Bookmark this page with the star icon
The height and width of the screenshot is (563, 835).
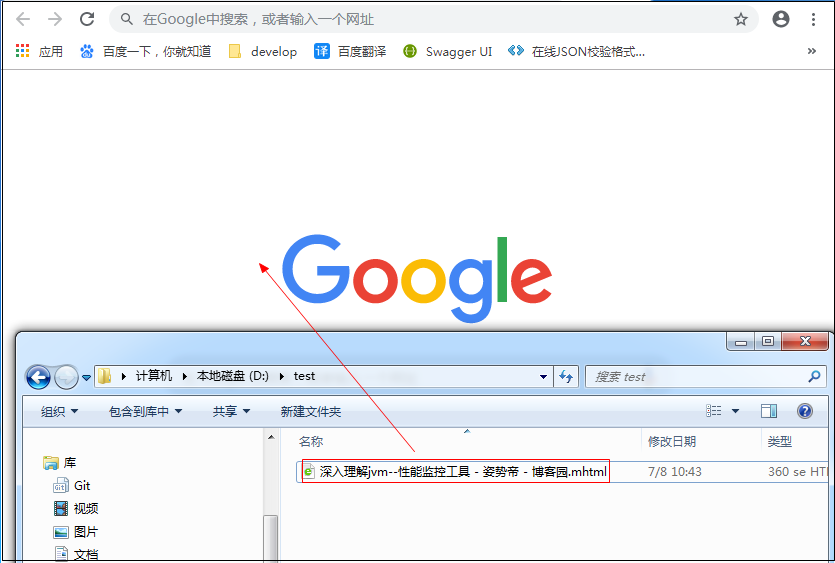(x=740, y=20)
